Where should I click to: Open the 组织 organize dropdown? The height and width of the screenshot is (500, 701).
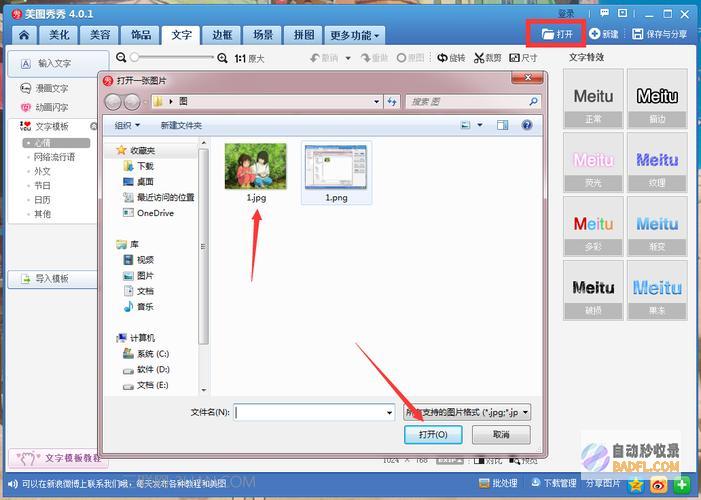coord(127,125)
